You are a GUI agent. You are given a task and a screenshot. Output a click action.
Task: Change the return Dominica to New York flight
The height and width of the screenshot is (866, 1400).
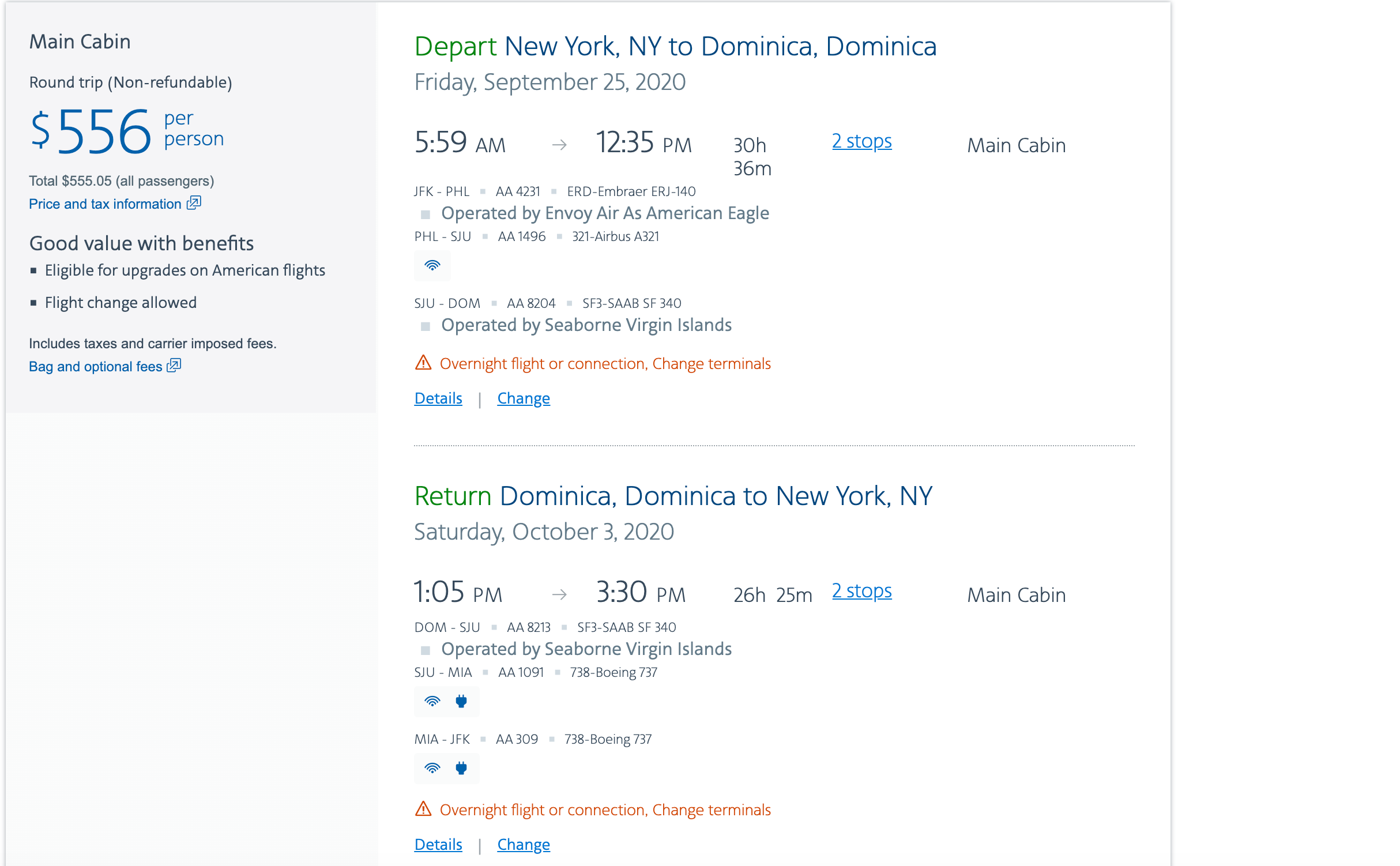pos(524,845)
